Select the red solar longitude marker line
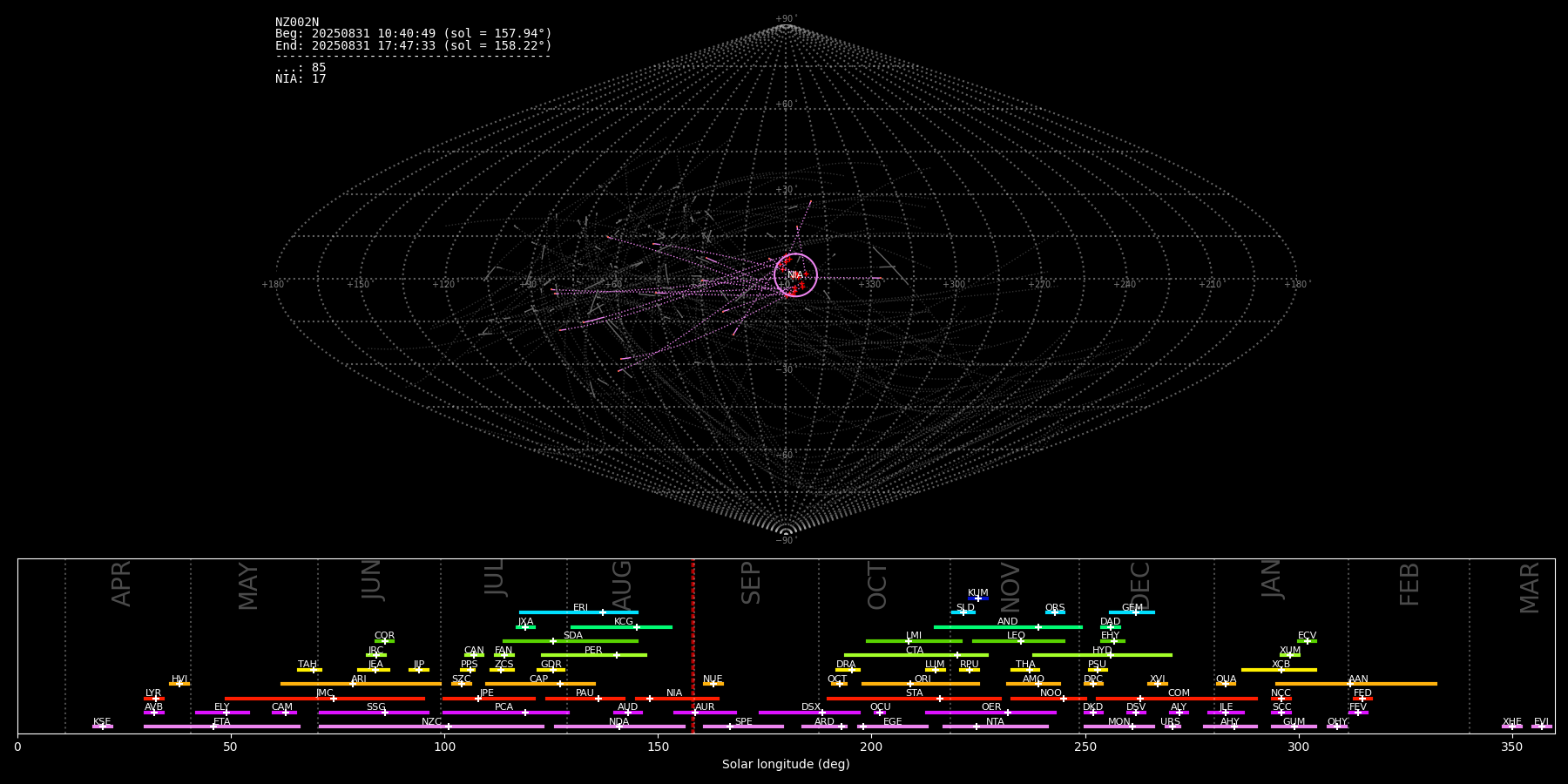This screenshot has height=784, width=1568. tap(693, 645)
